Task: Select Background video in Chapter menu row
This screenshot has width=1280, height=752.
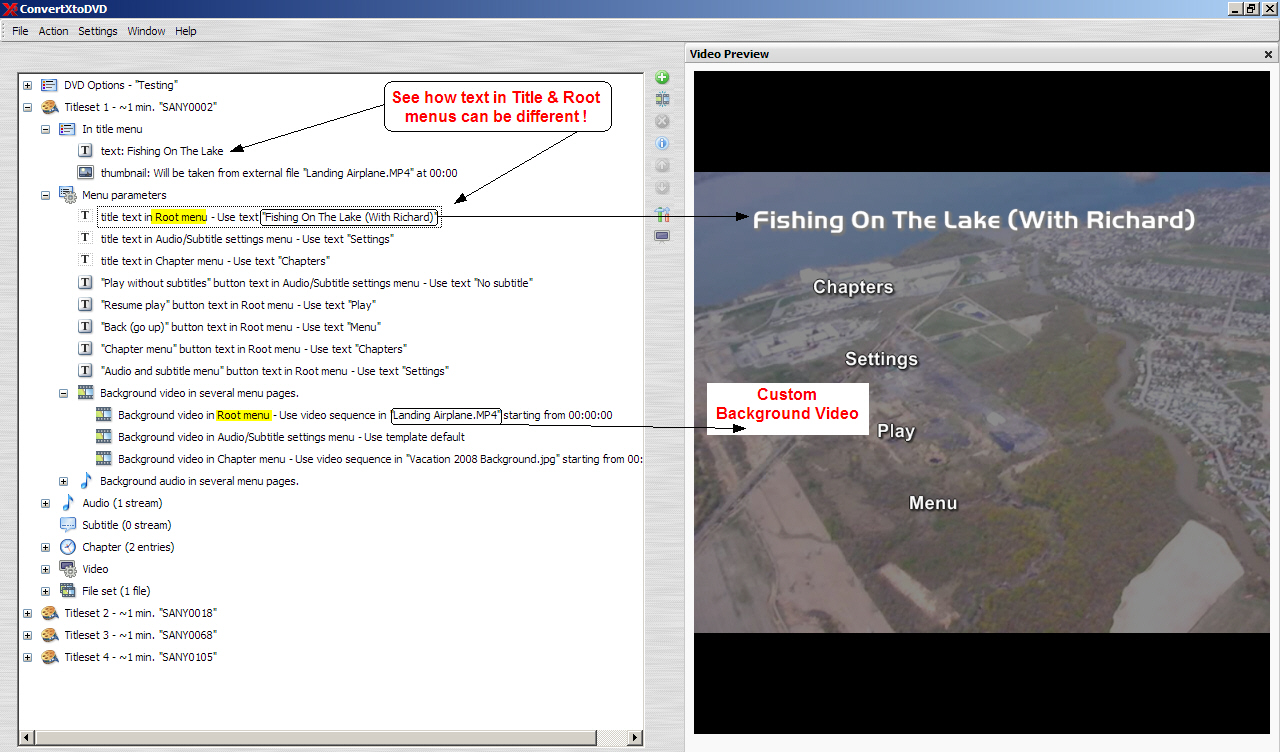Action: (x=379, y=459)
